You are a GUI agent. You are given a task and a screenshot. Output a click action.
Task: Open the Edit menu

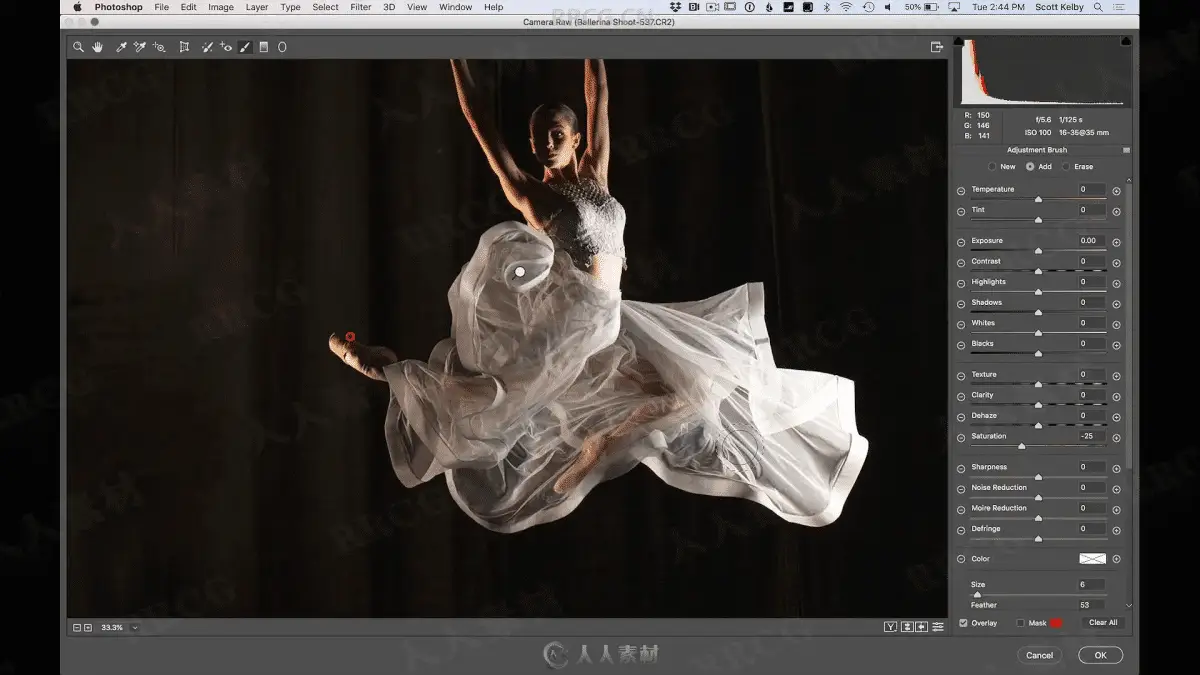[x=188, y=7]
